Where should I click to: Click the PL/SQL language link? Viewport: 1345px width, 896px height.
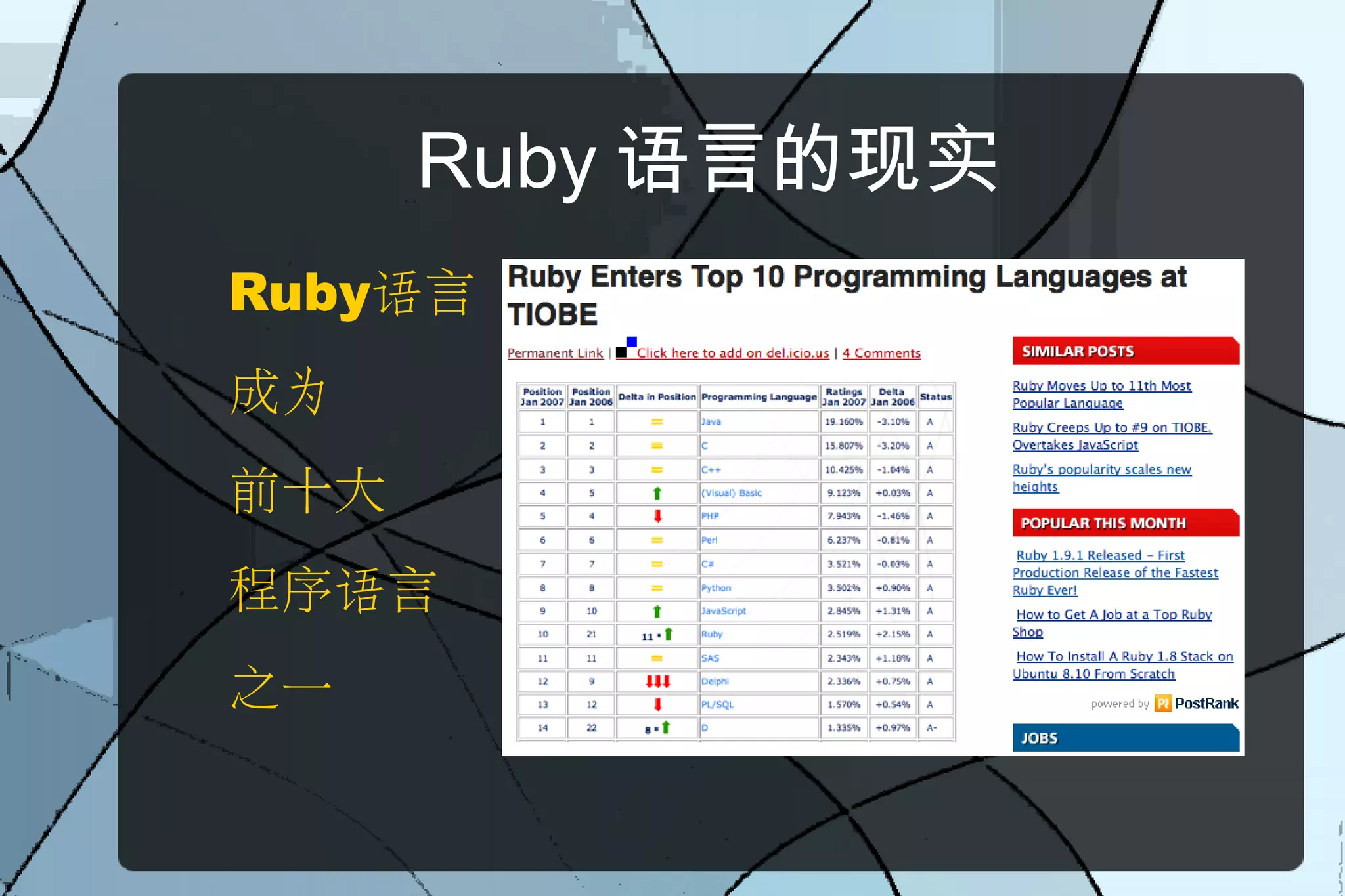coord(717,704)
